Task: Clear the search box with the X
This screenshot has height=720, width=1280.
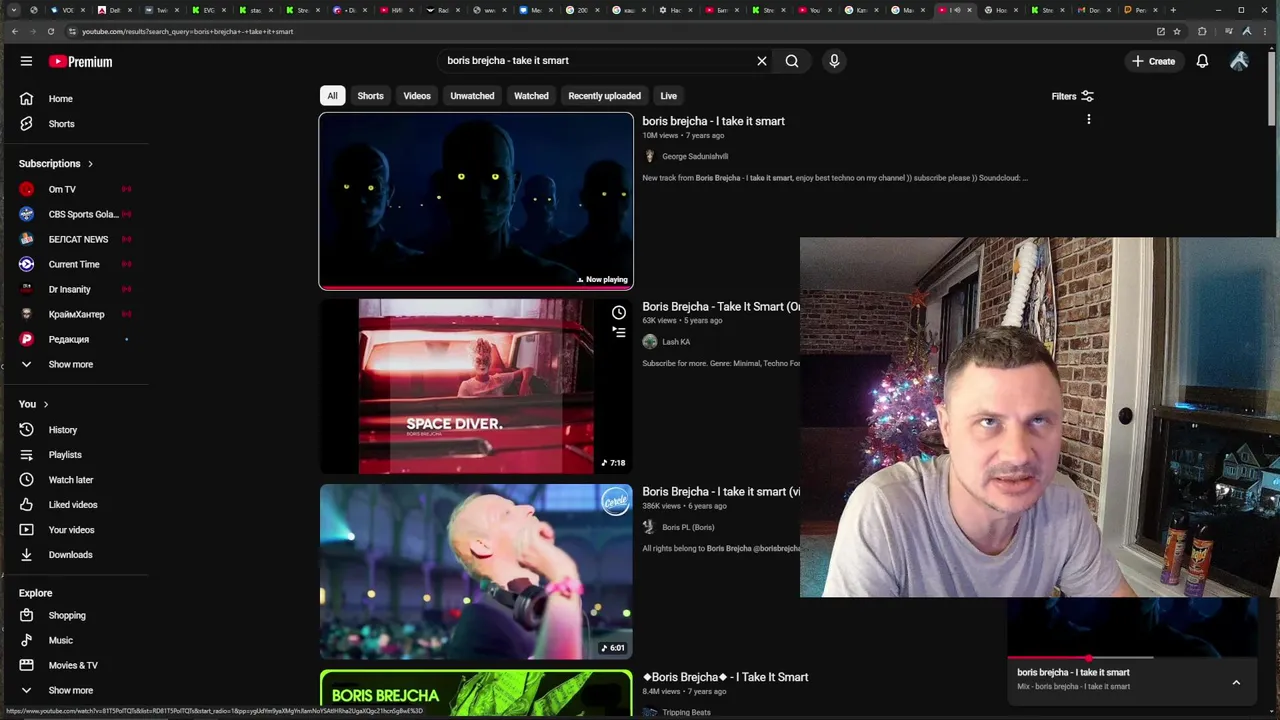Action: [x=762, y=61]
